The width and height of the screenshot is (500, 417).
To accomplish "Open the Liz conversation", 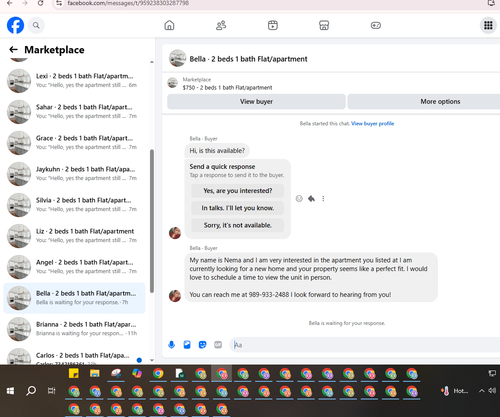I will 74,236.
